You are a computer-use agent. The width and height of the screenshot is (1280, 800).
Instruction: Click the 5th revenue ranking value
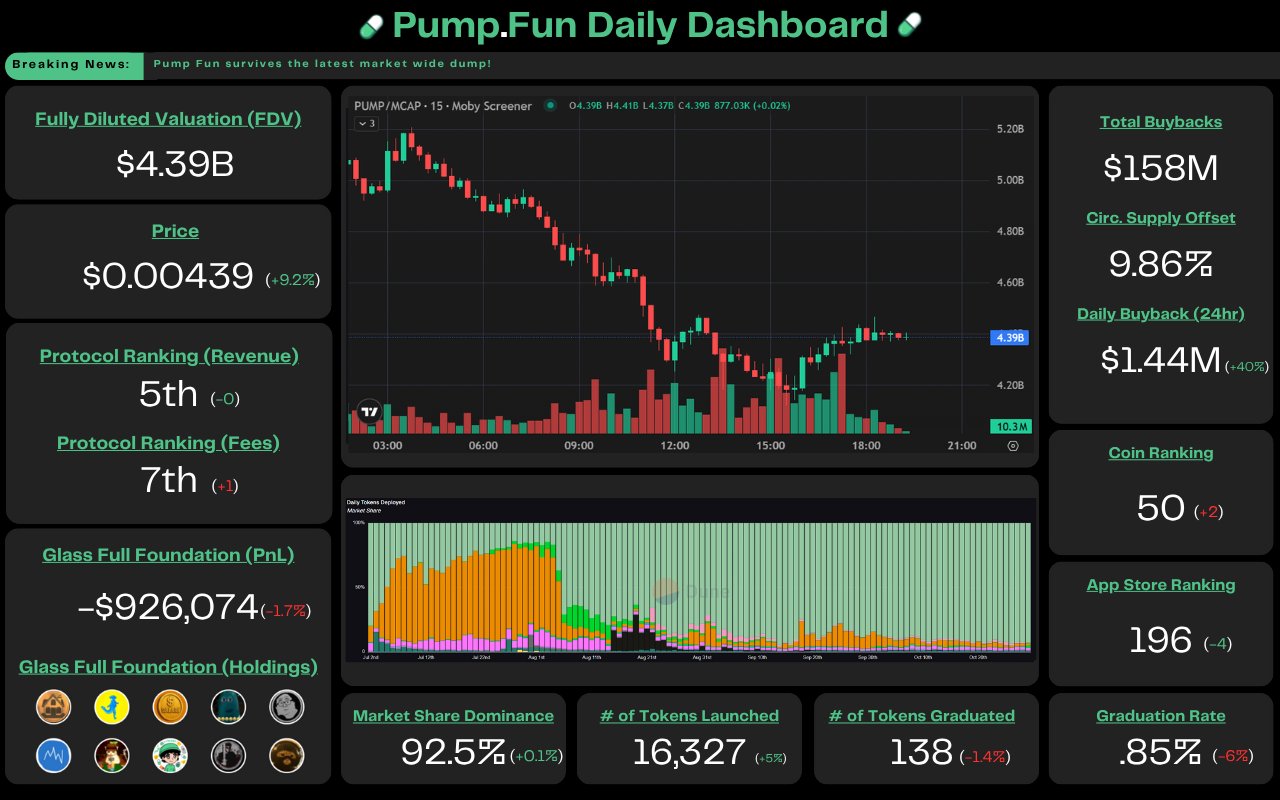point(169,394)
